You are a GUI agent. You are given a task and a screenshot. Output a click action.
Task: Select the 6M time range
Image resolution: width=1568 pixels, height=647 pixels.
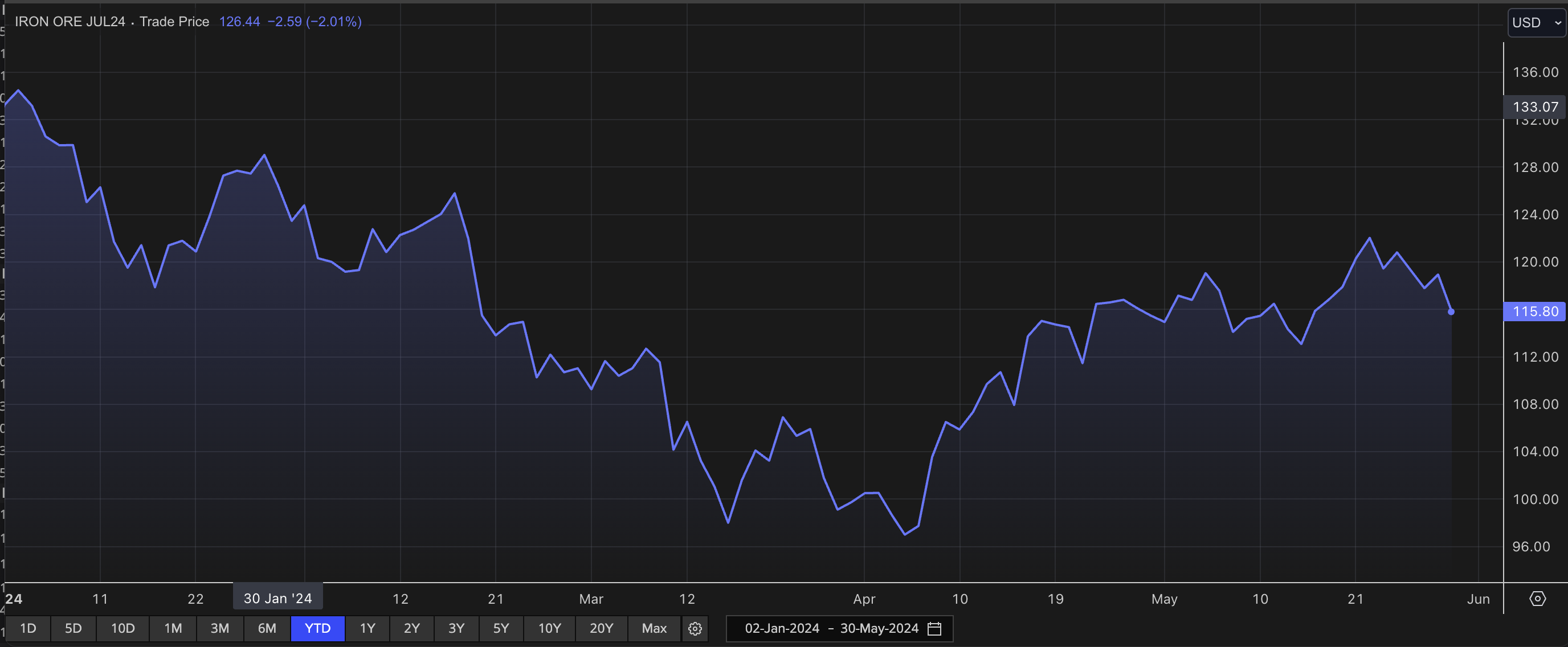click(x=267, y=628)
